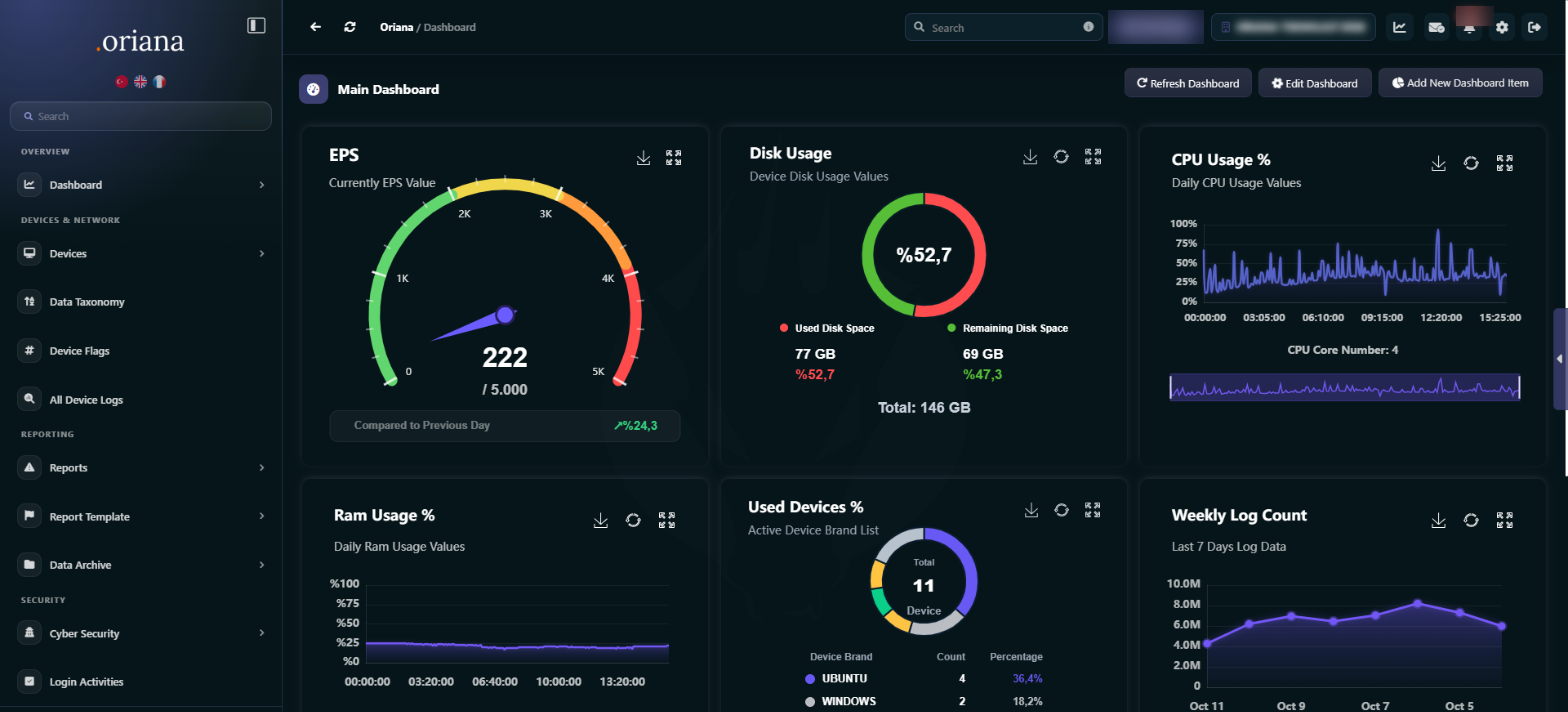Collapse the sidebar with the panel icon

[x=256, y=25]
